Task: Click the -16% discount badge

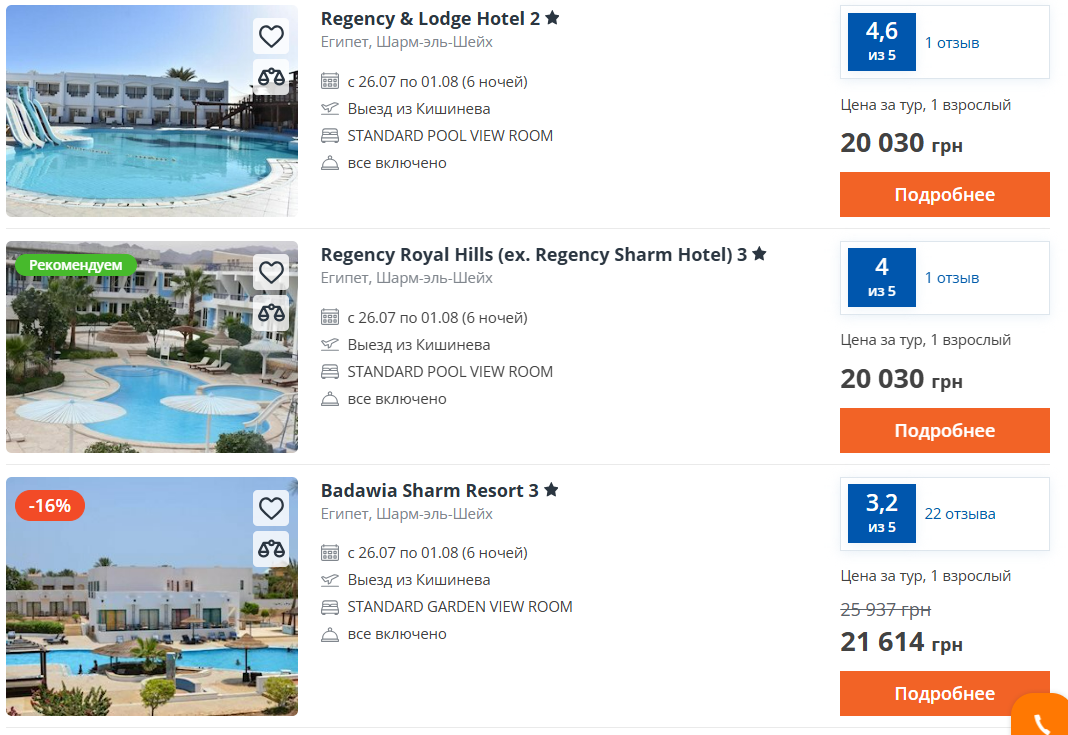Action: [x=50, y=506]
